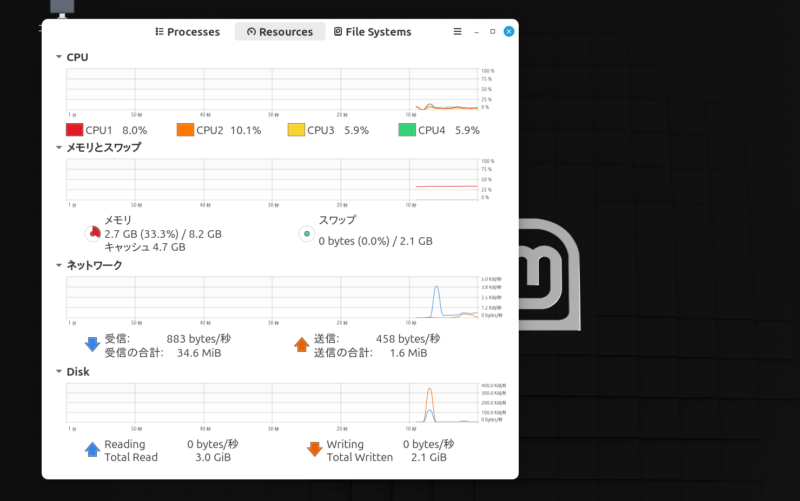Click the CPU history graph
This screenshot has height=501, width=800.
(270, 89)
